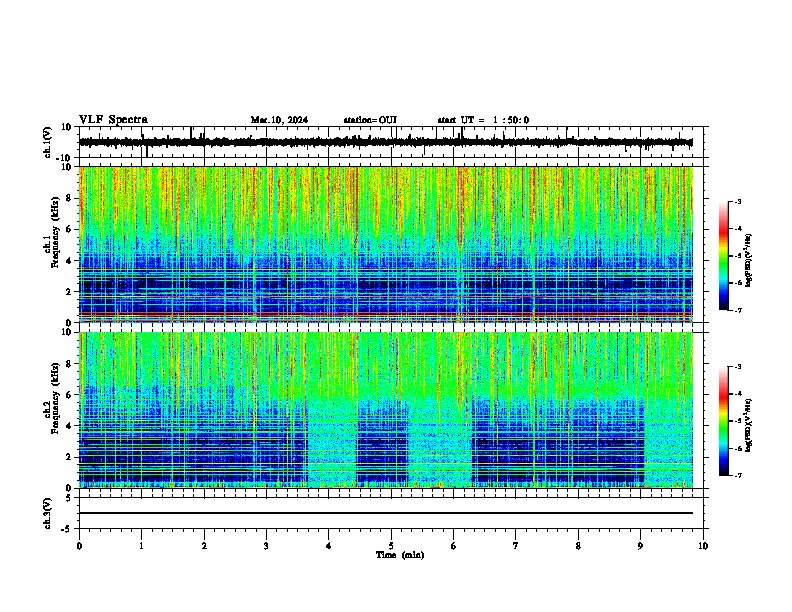Select the "Time (min)" axis label
Viewport: 792px width, 612px height.
click(400, 555)
